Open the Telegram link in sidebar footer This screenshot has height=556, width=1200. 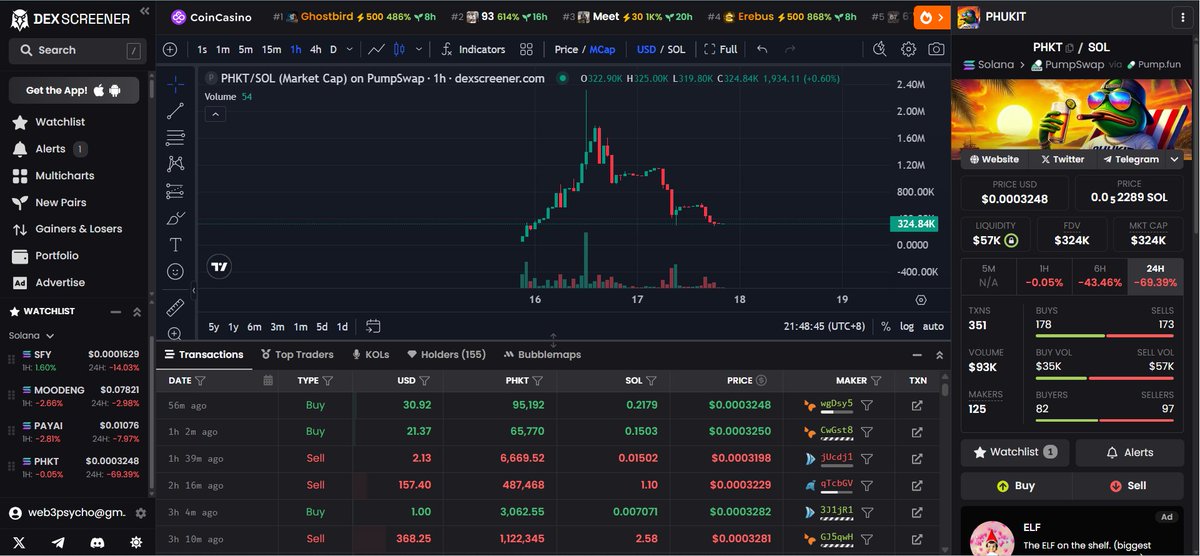(58, 541)
